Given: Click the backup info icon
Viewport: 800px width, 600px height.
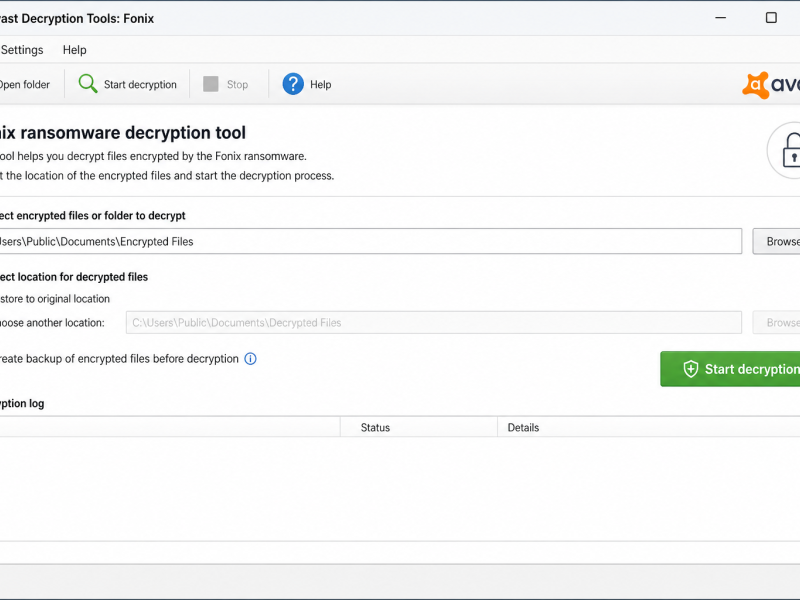Looking at the screenshot, I should [x=251, y=359].
